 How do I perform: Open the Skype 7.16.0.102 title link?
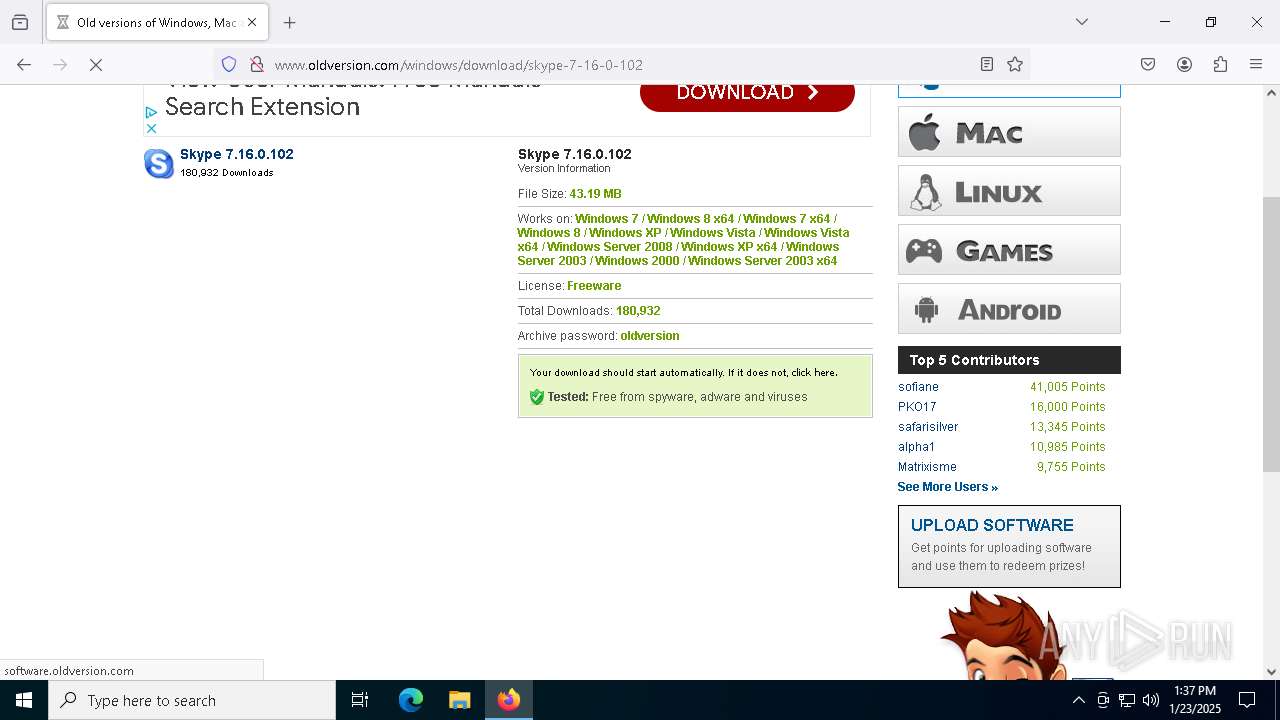click(237, 154)
